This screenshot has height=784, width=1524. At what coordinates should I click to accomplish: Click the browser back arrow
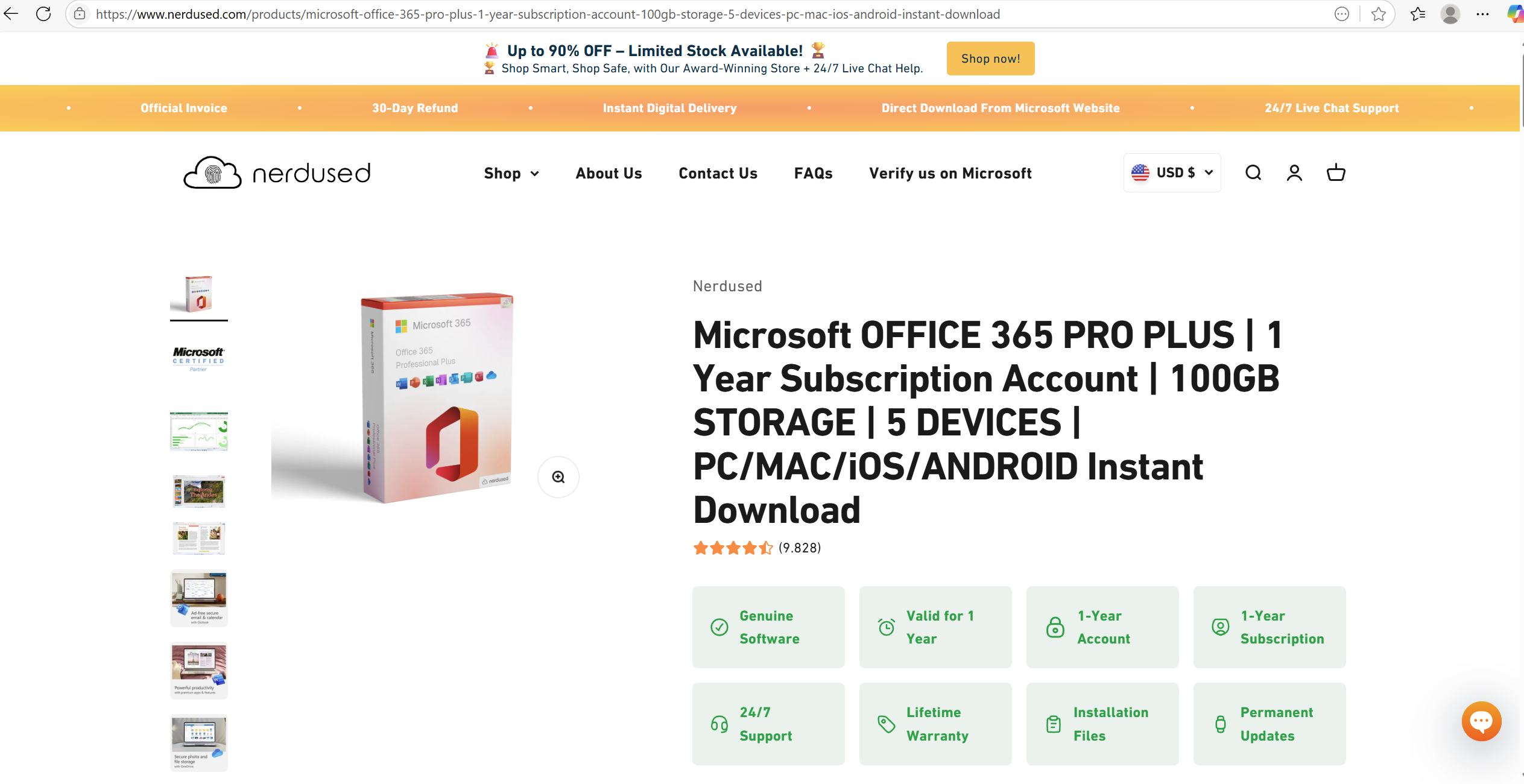11,13
